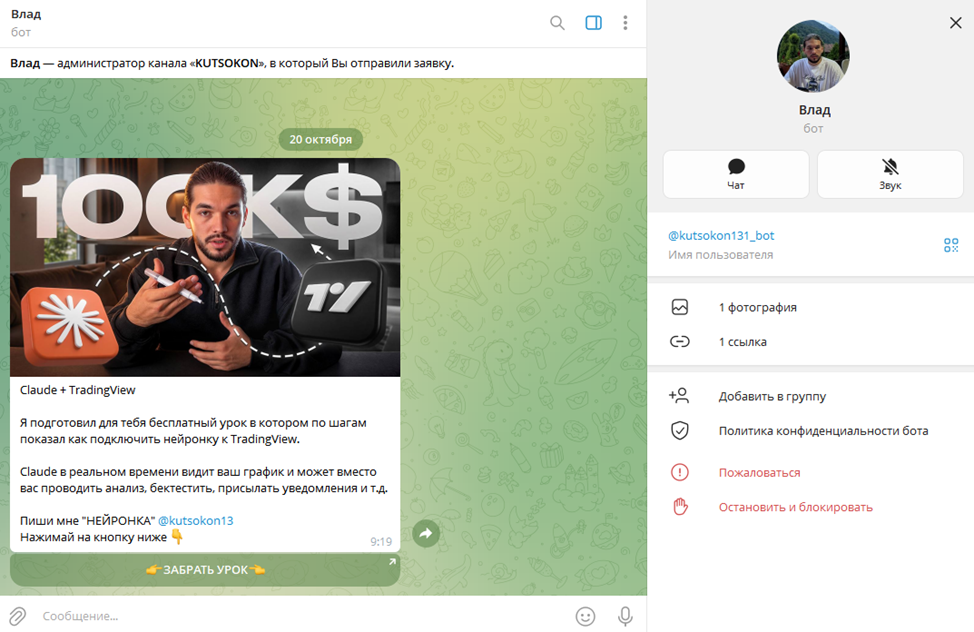974x632 pixels.
Task: Open the 100K$ image in message
Action: pos(205,267)
